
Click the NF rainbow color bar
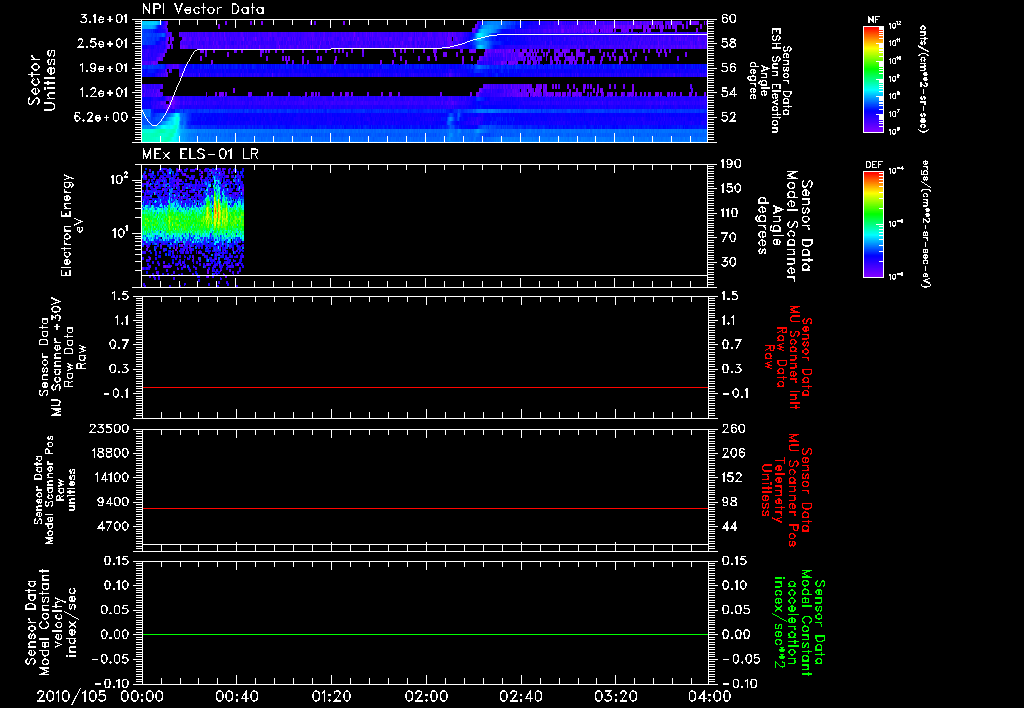[x=873, y=78]
